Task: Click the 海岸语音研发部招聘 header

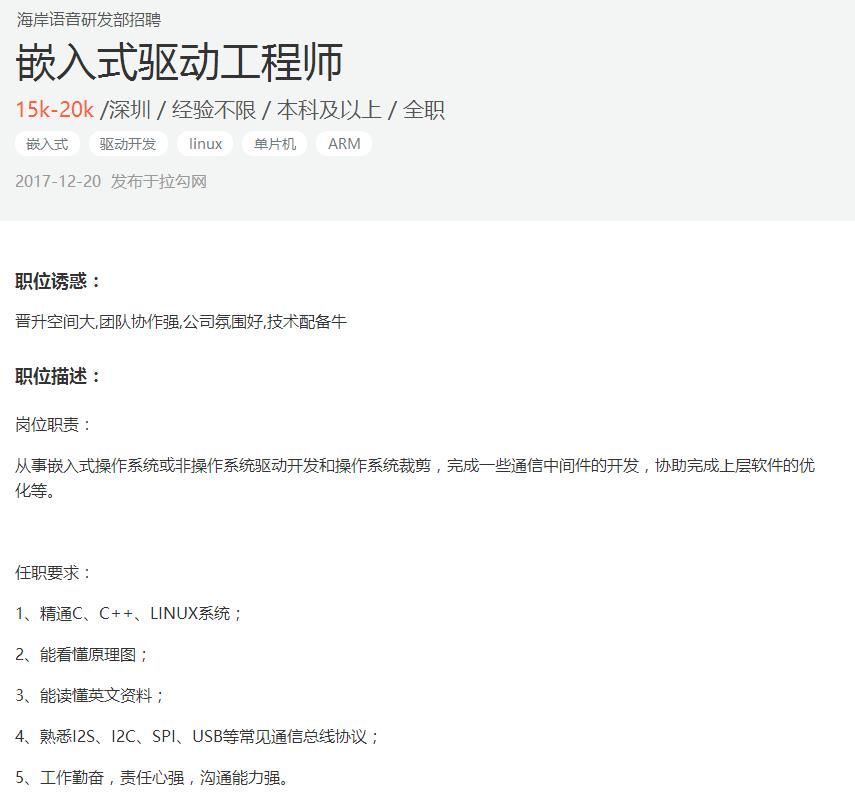Action: [88, 20]
